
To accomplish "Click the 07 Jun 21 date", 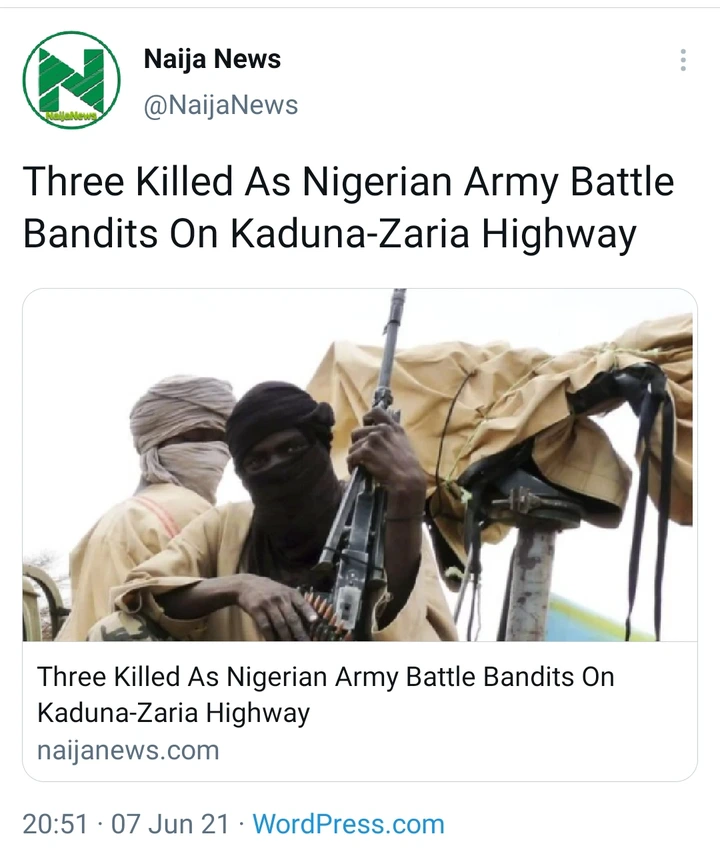I will (x=170, y=824).
